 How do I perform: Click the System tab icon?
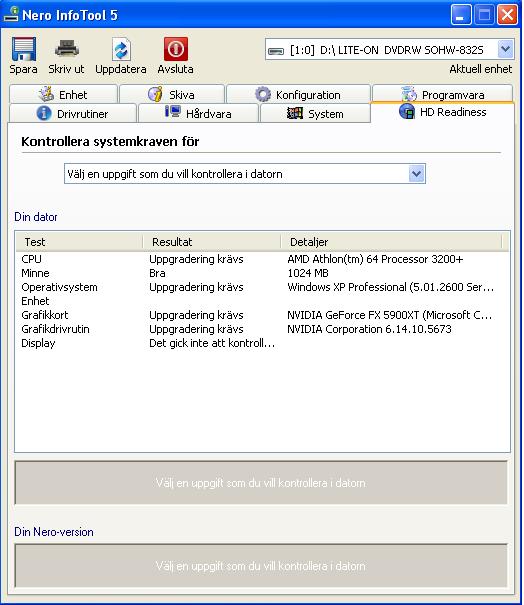point(295,113)
